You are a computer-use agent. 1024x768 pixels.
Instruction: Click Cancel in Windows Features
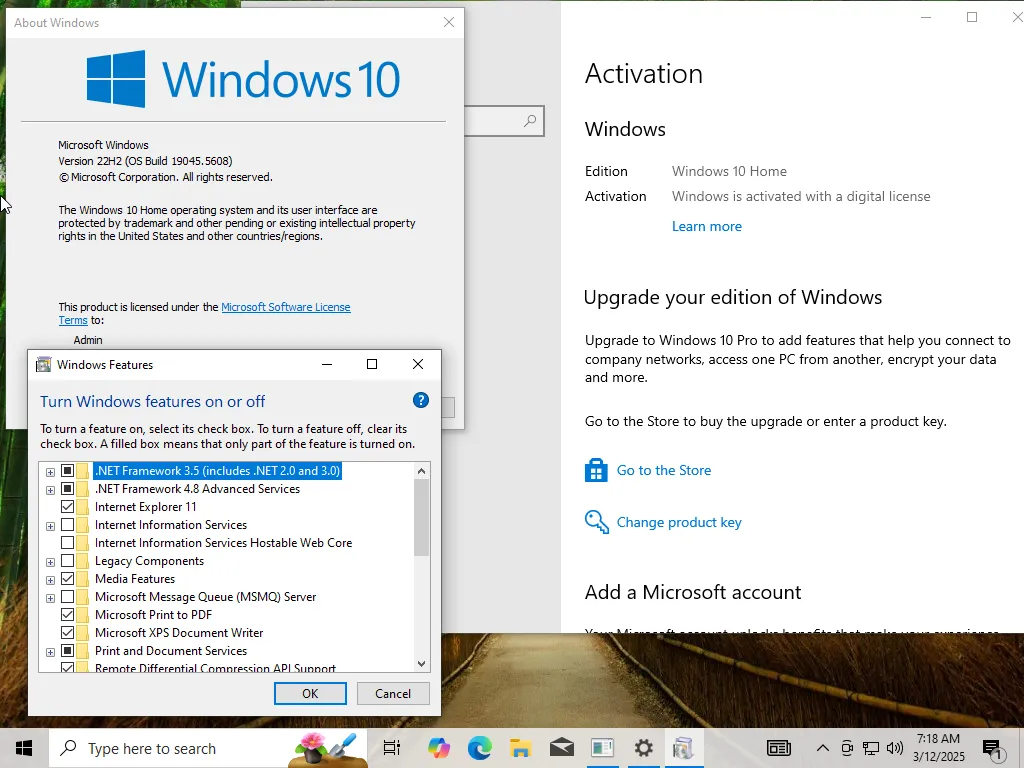[393, 694]
